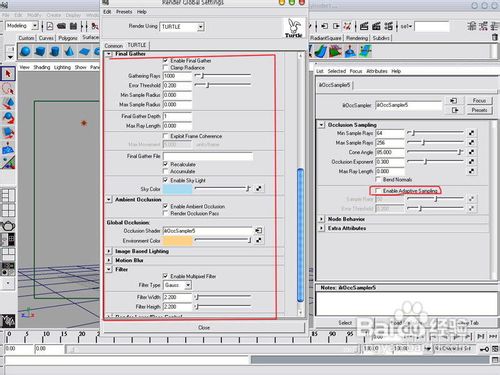Enable the Accumulate checkbox
This screenshot has height=375, width=500.
coord(165,171)
